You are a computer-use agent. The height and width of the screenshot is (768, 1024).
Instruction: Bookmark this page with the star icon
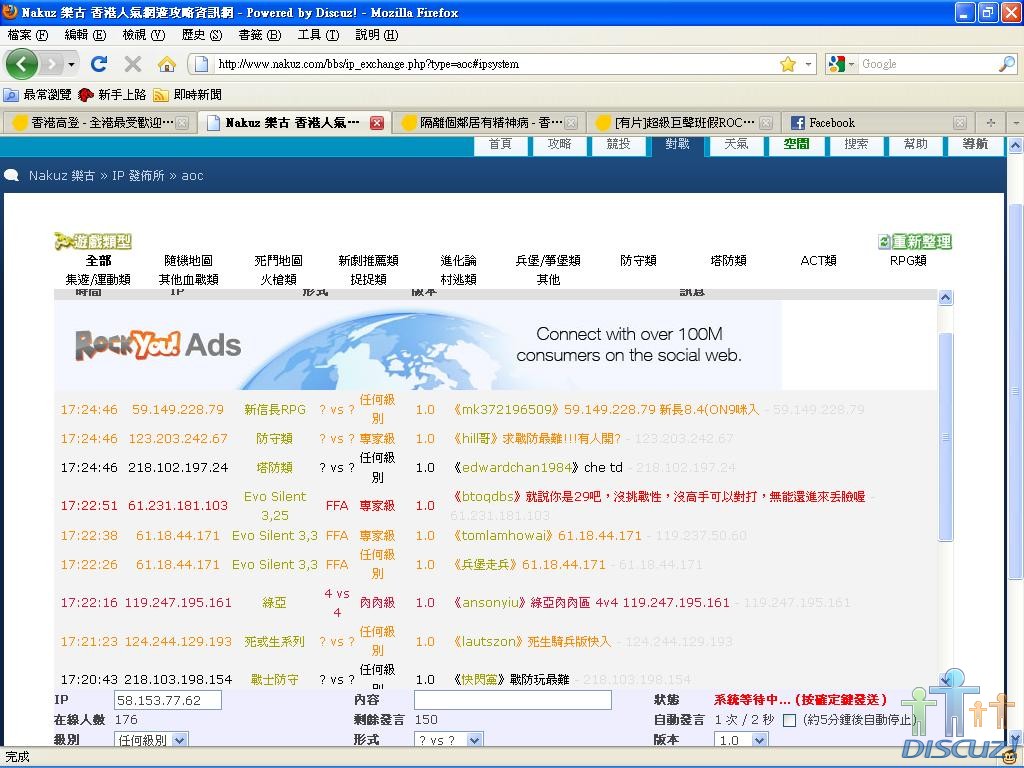tap(787, 64)
